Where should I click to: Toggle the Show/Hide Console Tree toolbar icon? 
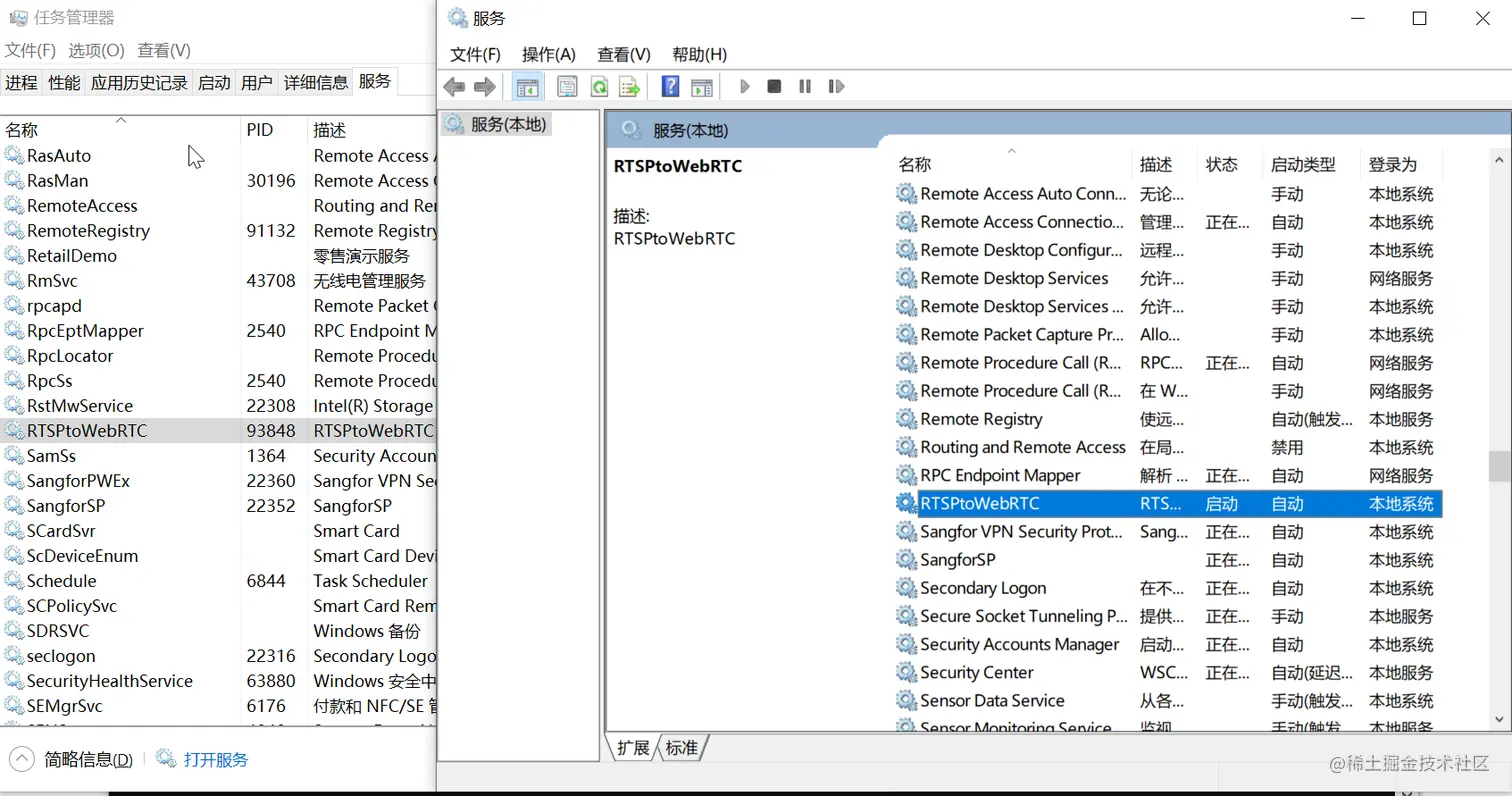(x=527, y=87)
